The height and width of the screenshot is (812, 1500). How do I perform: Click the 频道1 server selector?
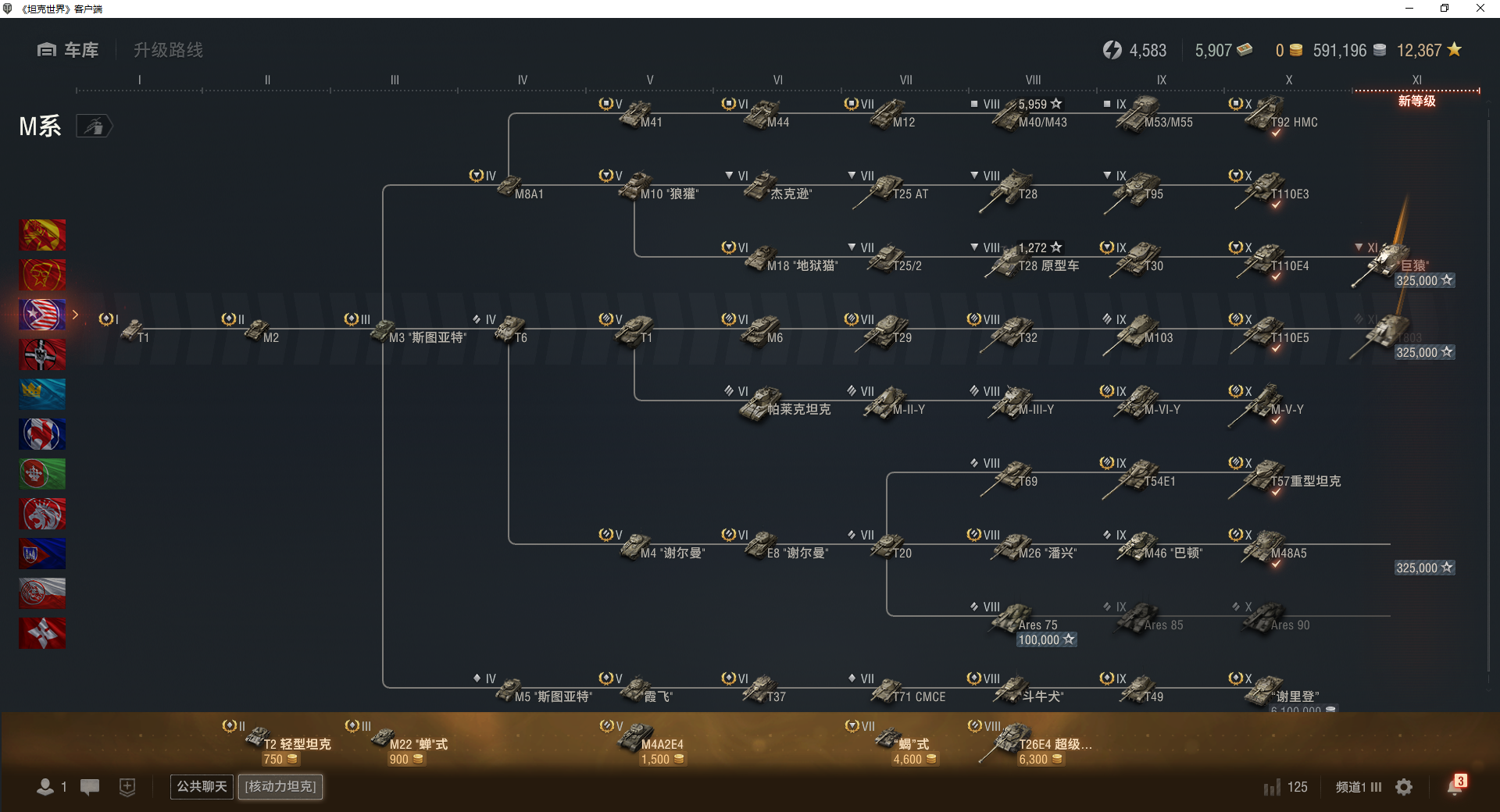point(1359,787)
